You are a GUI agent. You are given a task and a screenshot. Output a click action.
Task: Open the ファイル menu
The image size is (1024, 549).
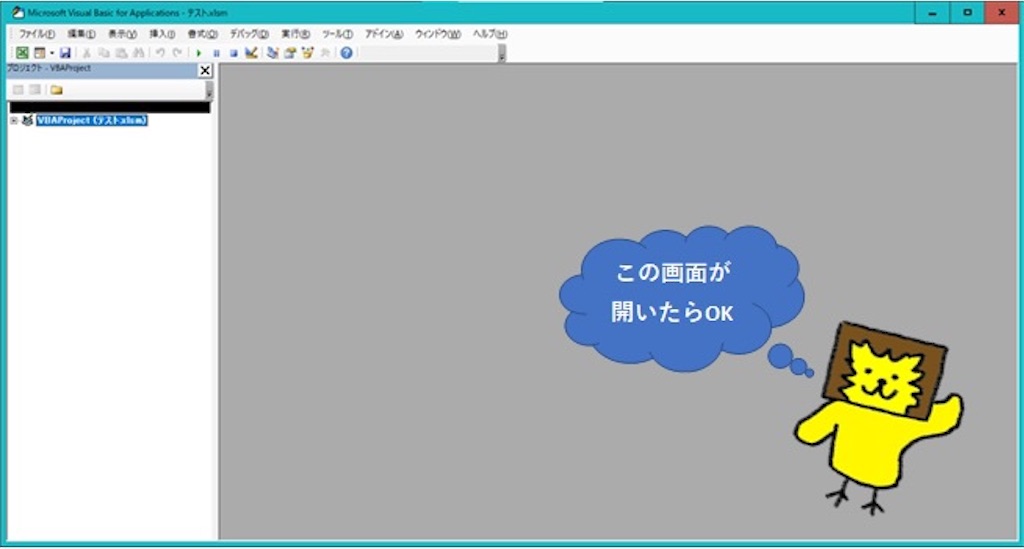tap(37, 34)
